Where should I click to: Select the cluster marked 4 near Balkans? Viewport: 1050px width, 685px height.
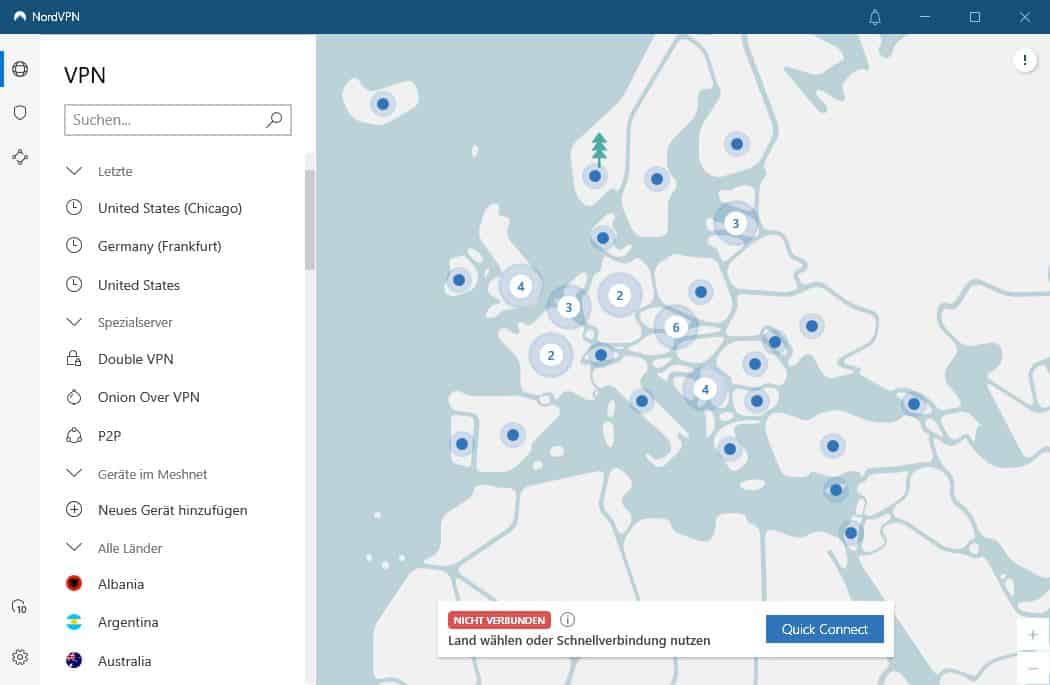pyautogui.click(x=704, y=389)
